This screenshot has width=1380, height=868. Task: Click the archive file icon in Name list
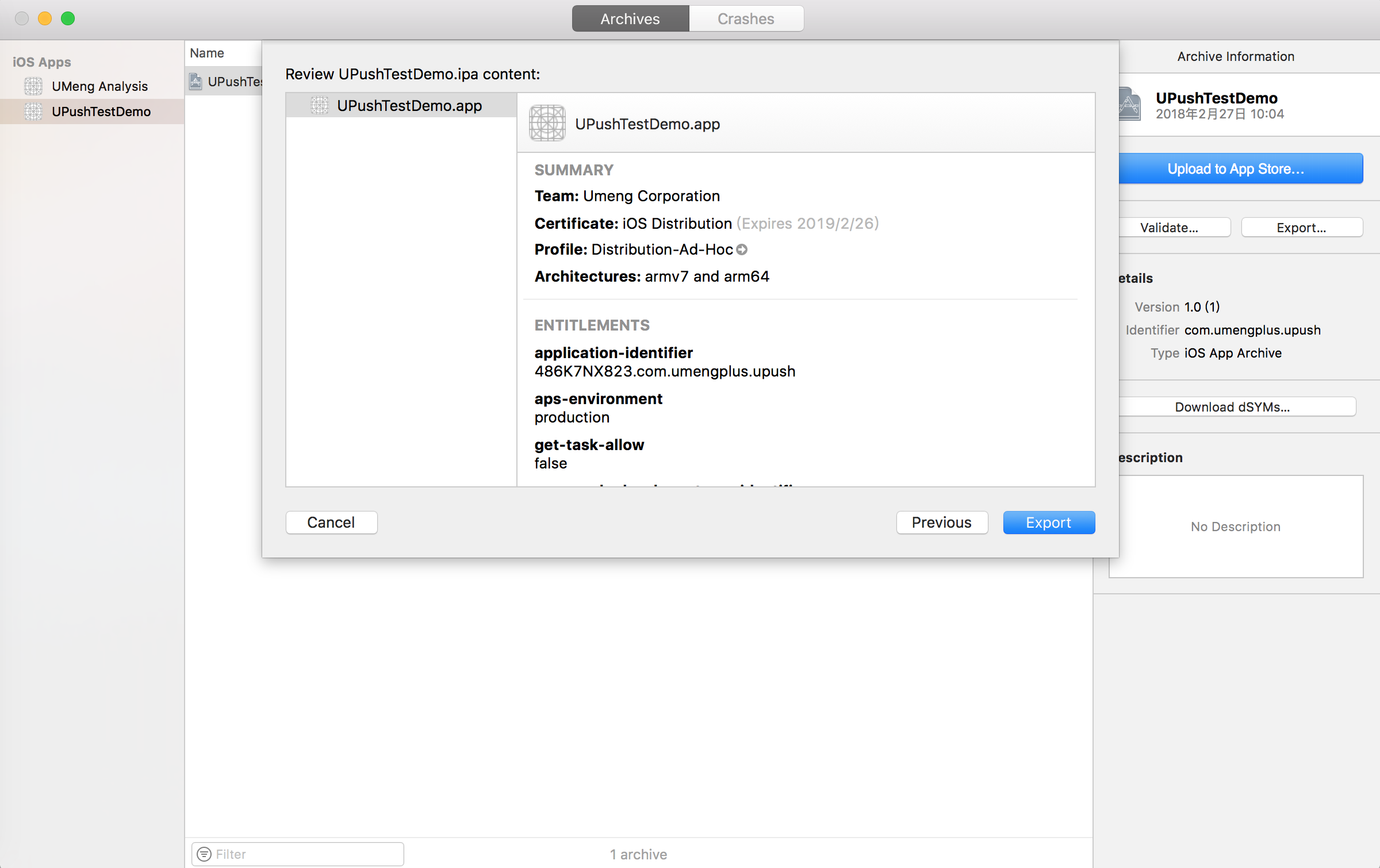195,82
